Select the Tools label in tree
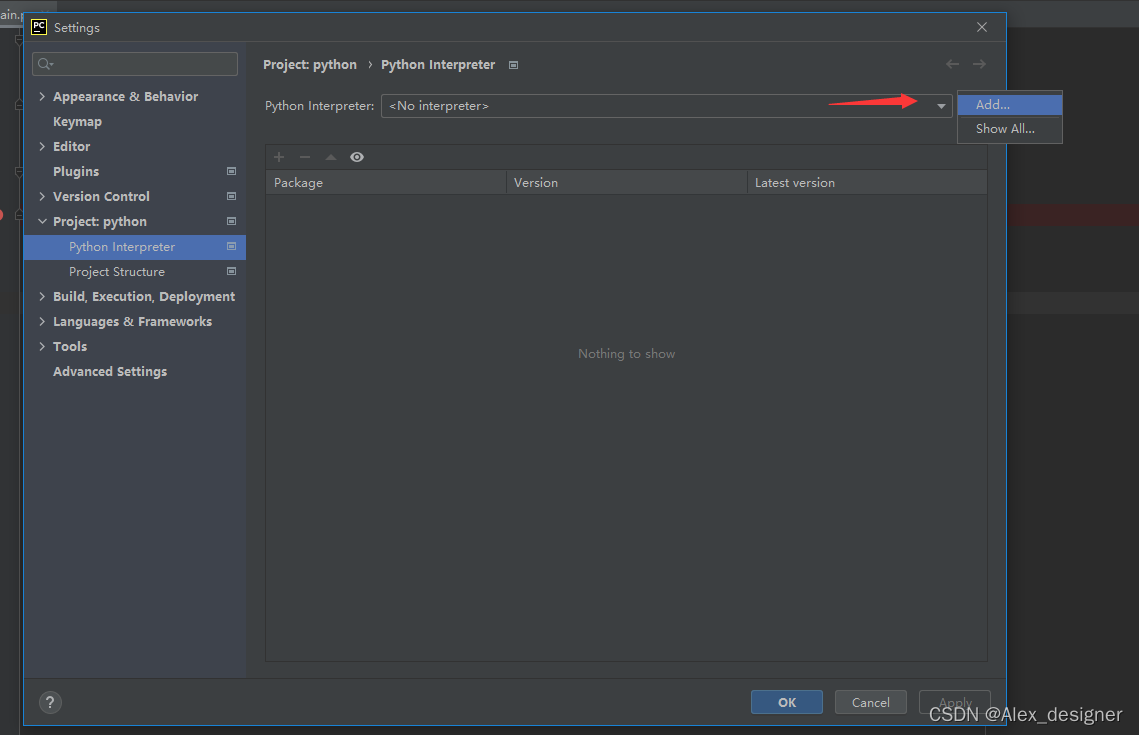This screenshot has height=735, width=1139. (70, 346)
